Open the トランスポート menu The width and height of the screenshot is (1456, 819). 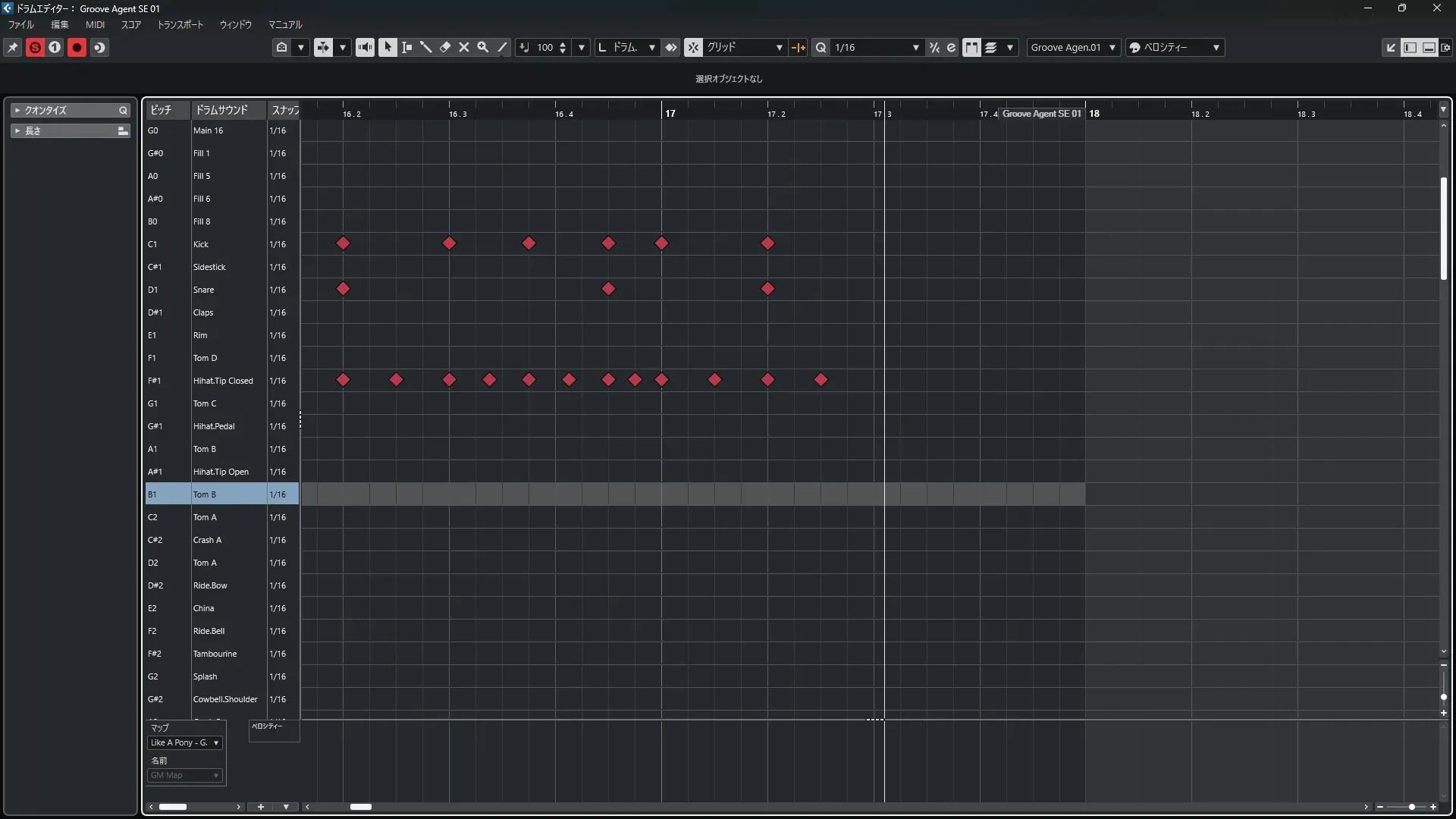coord(180,24)
